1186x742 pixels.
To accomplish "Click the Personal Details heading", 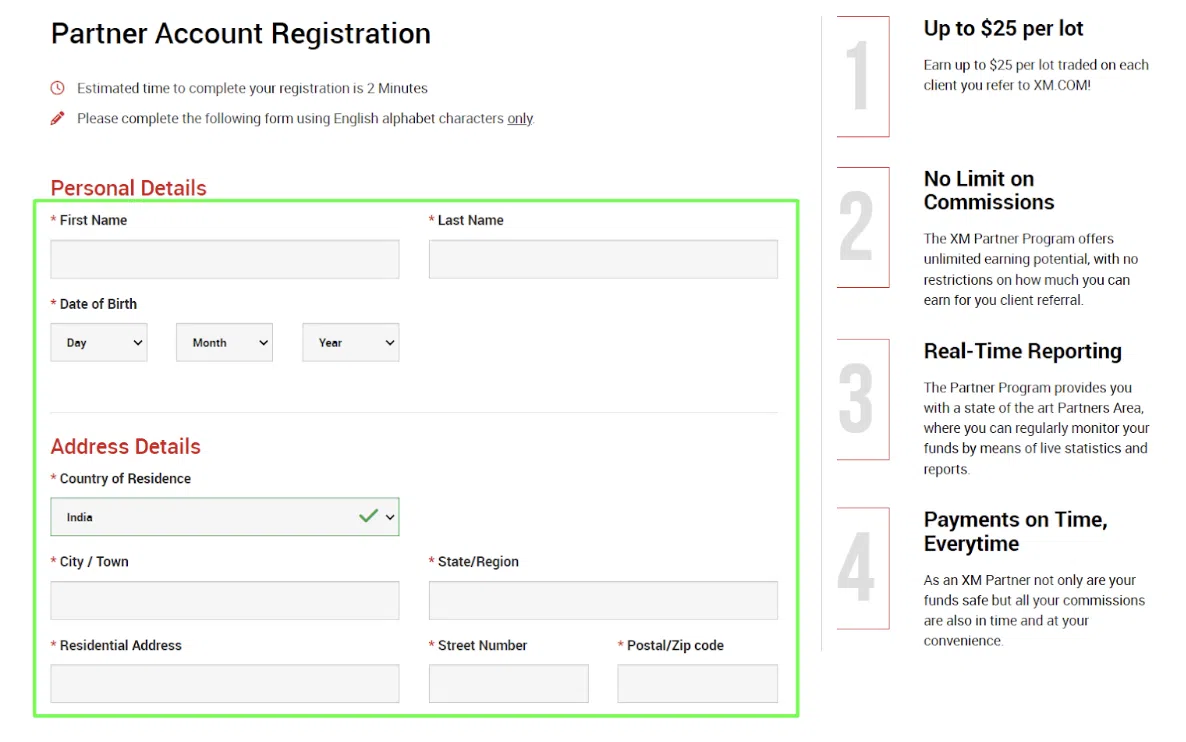I will coord(129,188).
